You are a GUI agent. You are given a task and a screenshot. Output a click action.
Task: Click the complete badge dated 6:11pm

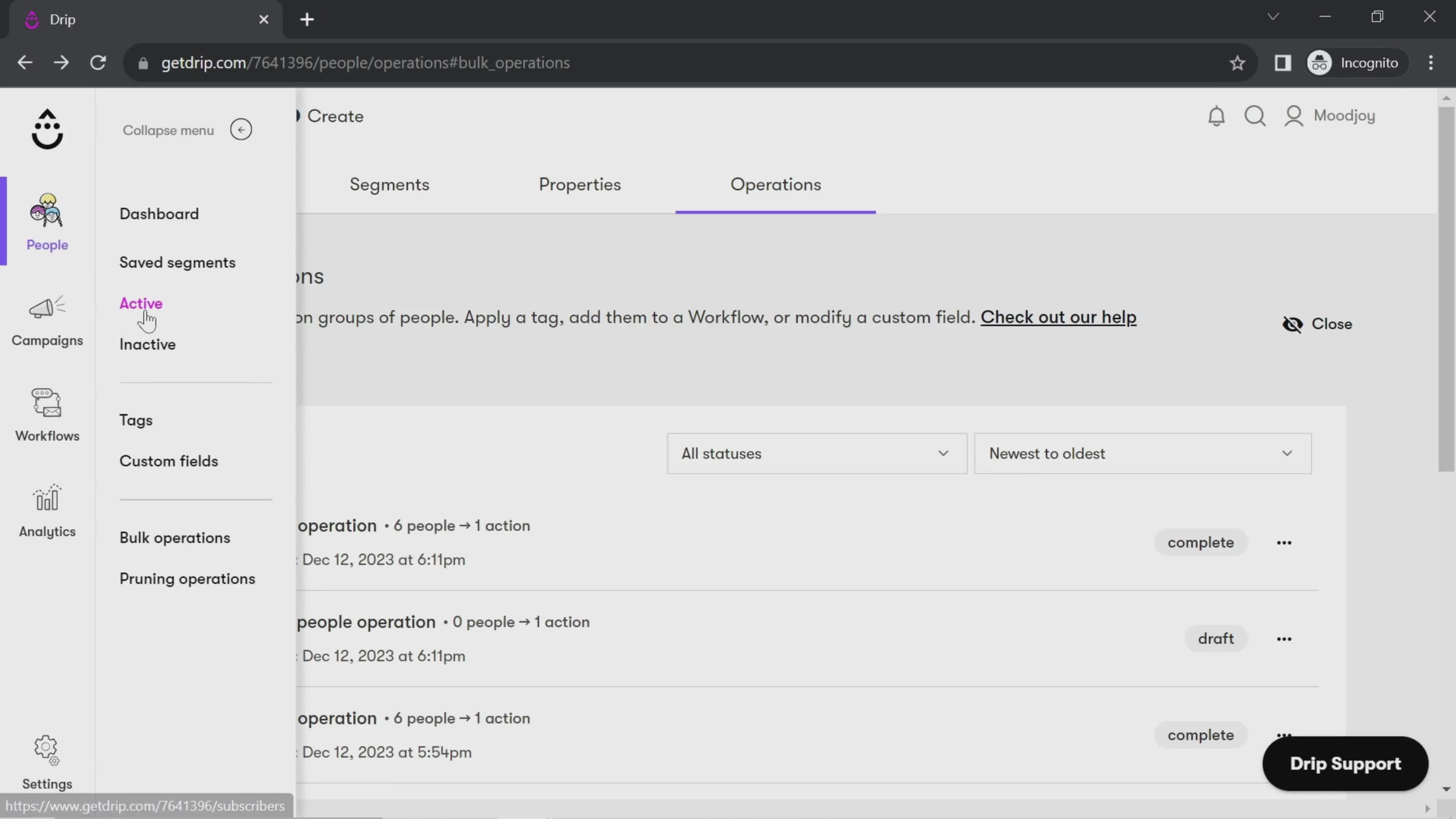pos(1200,543)
